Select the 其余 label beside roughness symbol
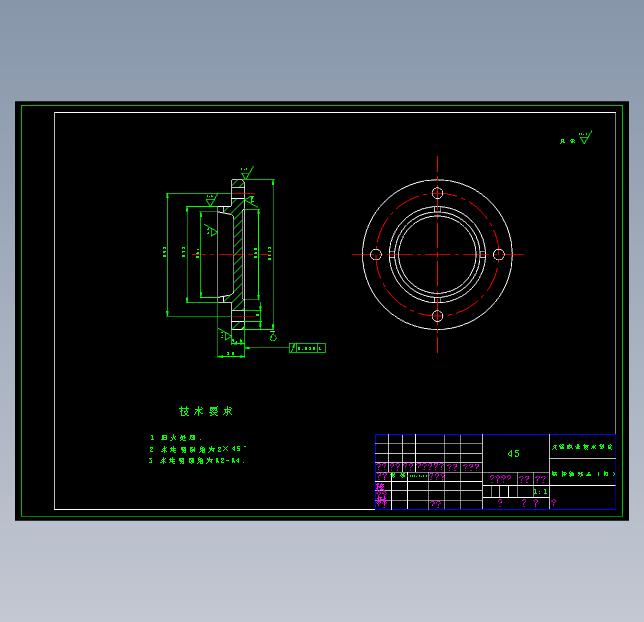The width and height of the screenshot is (644, 622). coord(568,141)
